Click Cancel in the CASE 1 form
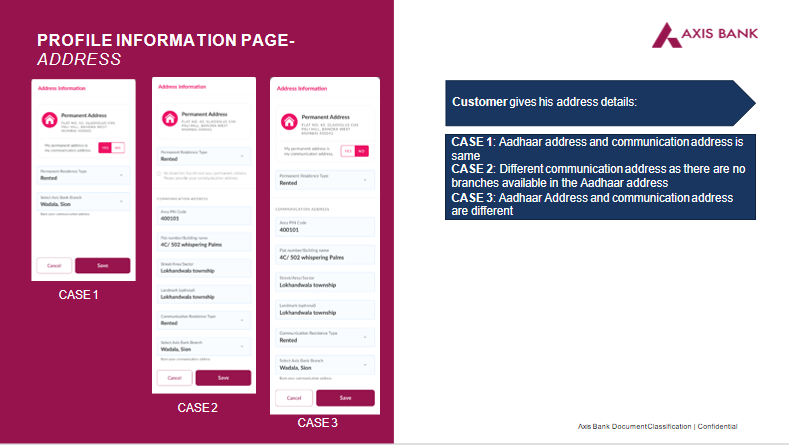The image size is (789, 445). [54, 265]
